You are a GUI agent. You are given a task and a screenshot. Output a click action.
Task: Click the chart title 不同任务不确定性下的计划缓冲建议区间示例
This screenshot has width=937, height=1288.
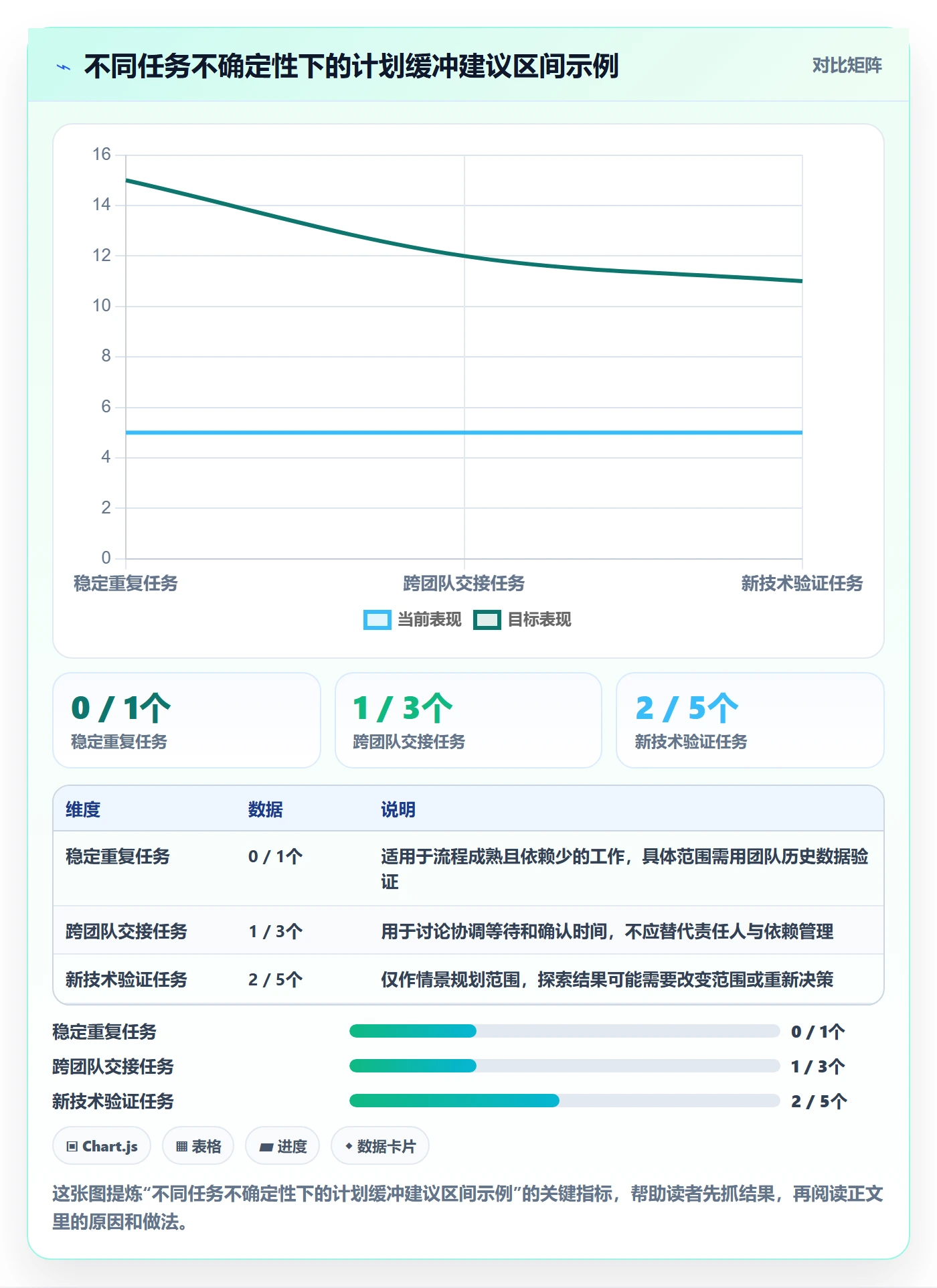point(351,66)
